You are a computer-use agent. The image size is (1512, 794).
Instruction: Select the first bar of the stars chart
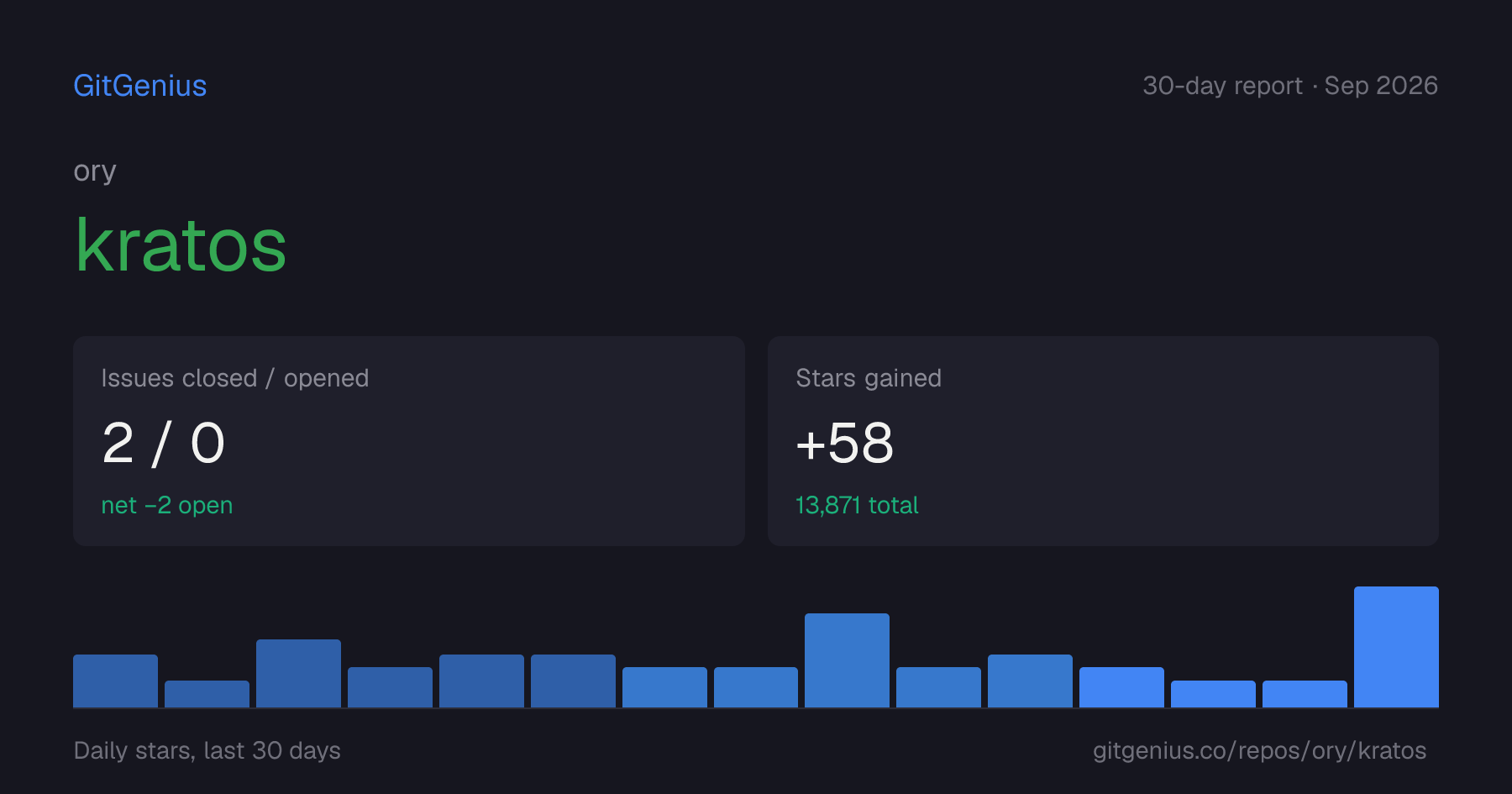click(x=115, y=681)
